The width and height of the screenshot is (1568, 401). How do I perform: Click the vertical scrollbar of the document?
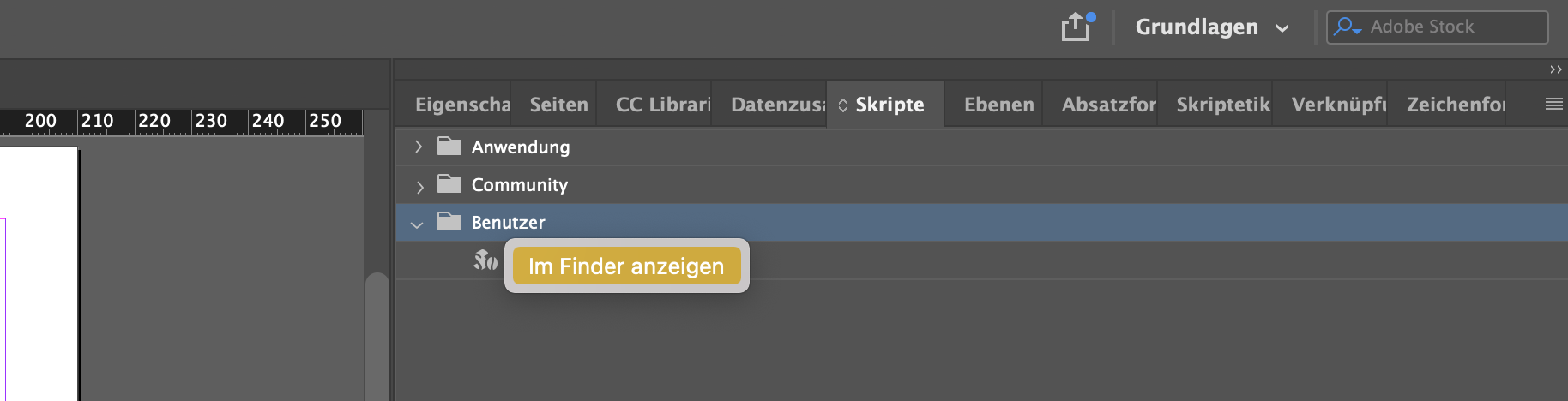click(377, 336)
